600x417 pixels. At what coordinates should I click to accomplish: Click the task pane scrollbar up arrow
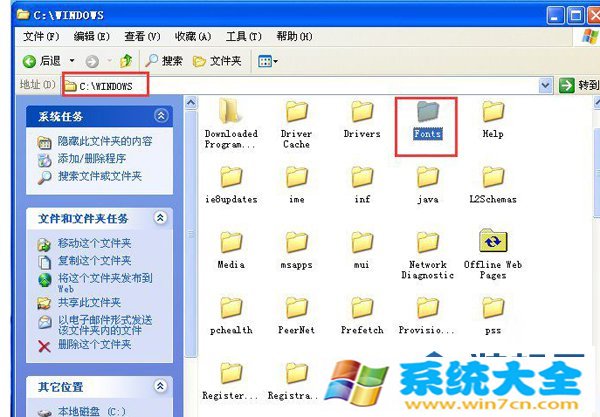point(191,103)
